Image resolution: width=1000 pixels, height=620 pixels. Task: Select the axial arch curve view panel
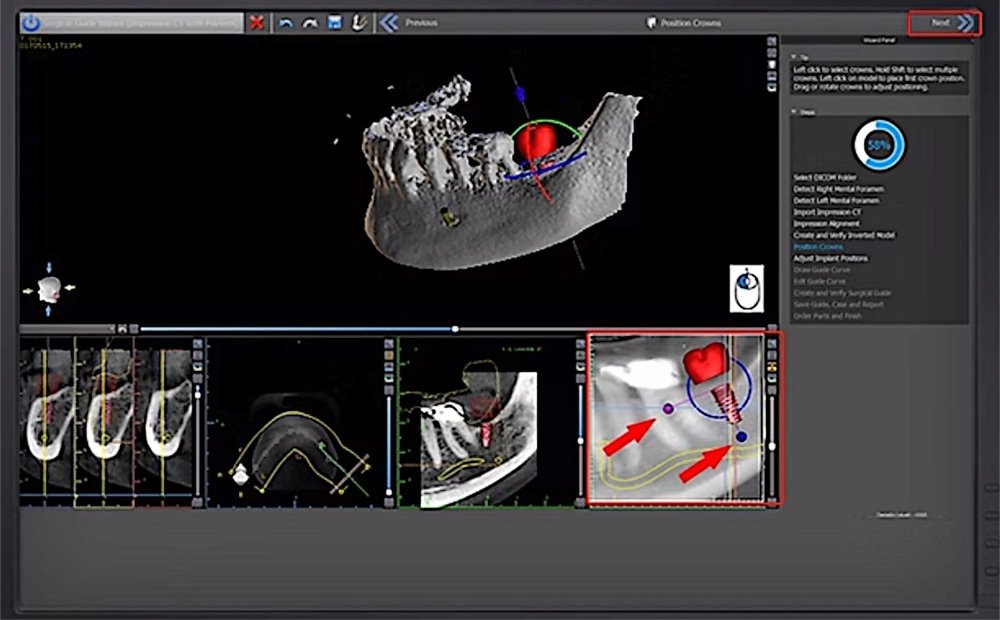(295, 422)
